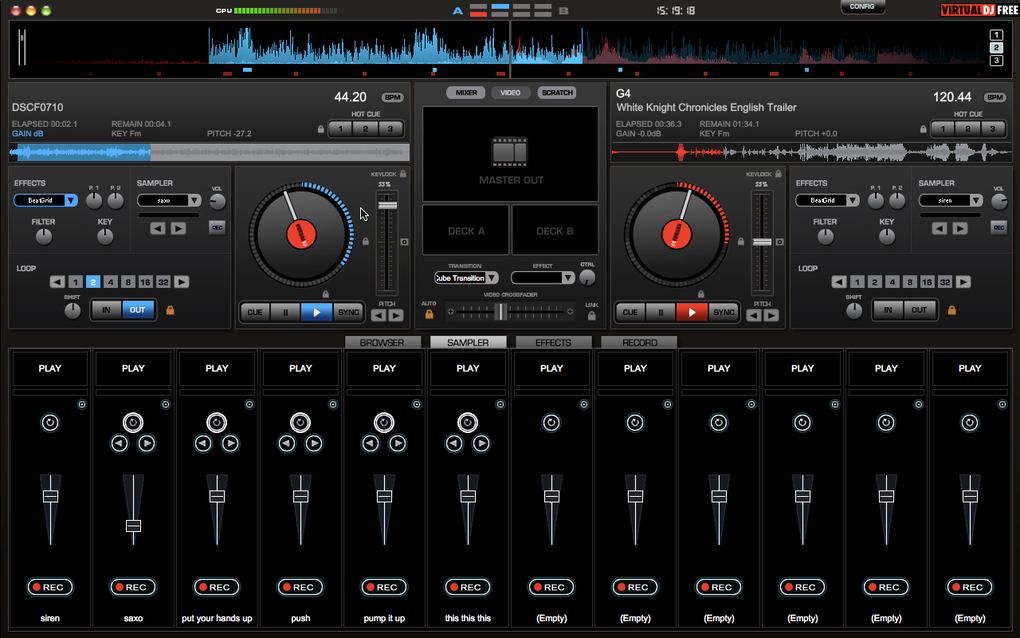Switch to the SAMPLER tab
Viewport: 1020px width, 638px height.
pos(468,342)
